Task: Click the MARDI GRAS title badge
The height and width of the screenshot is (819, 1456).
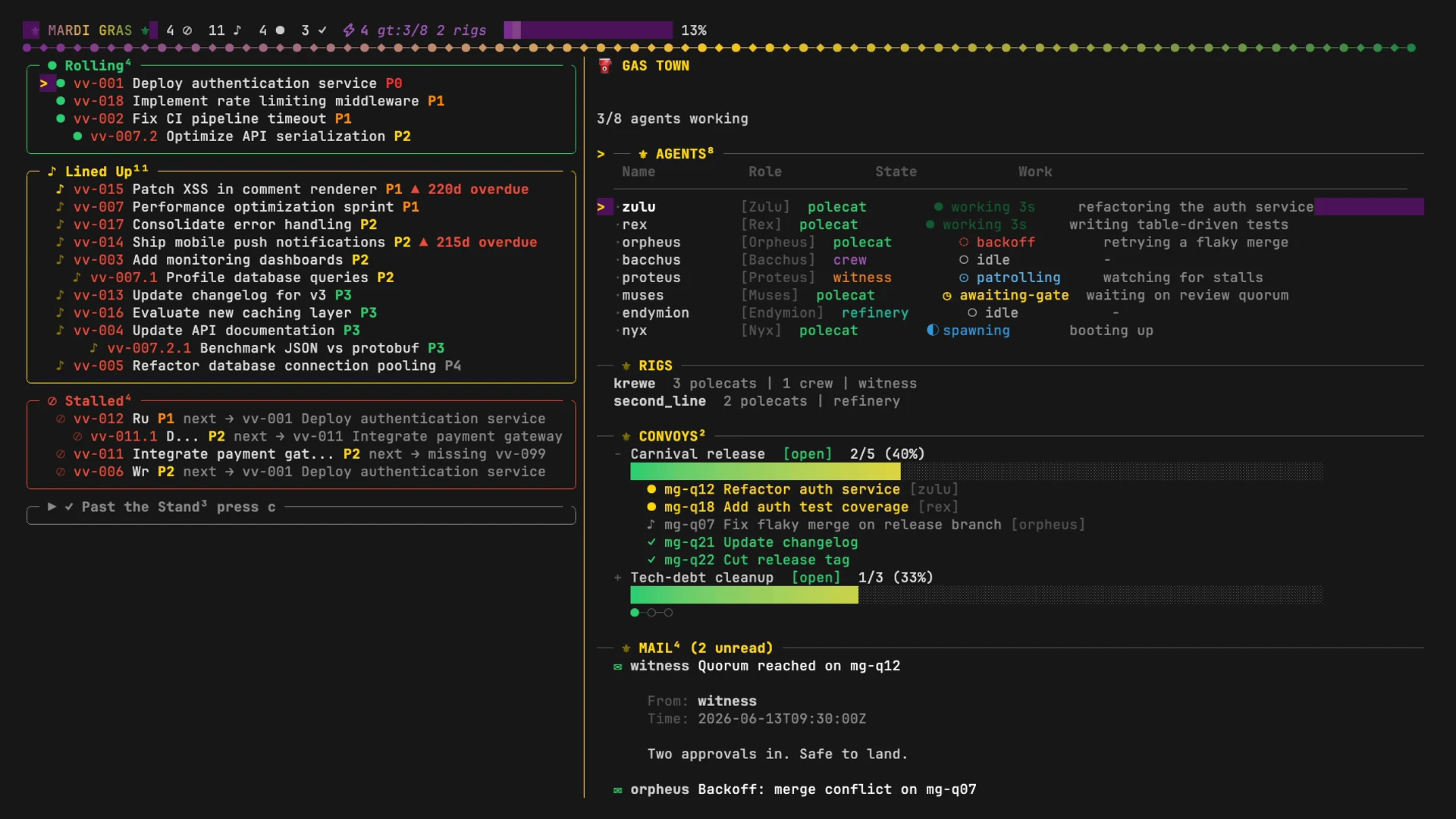Action: 89,30
